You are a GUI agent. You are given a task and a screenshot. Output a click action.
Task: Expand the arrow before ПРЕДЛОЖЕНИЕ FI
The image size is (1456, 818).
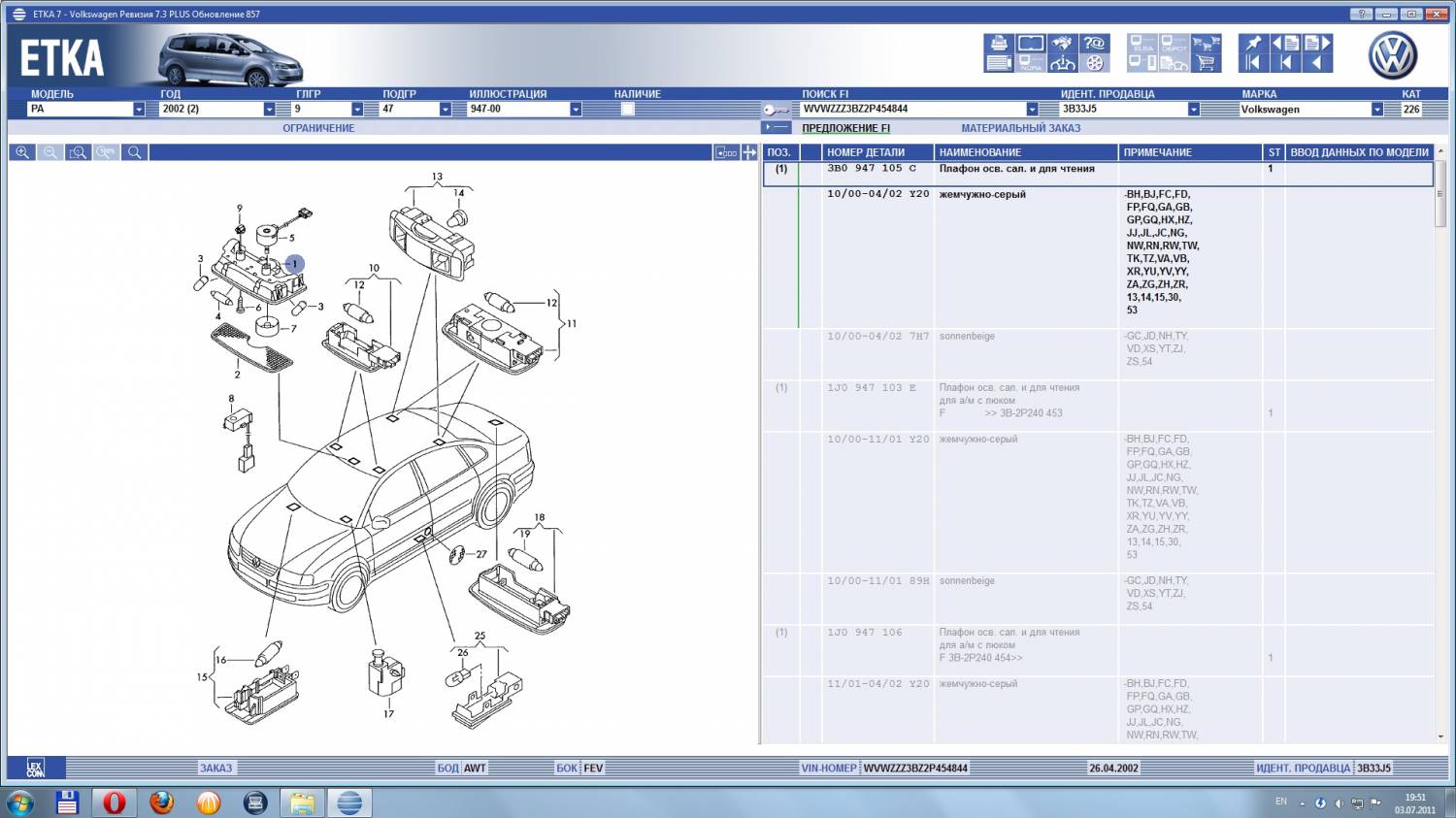tap(776, 127)
